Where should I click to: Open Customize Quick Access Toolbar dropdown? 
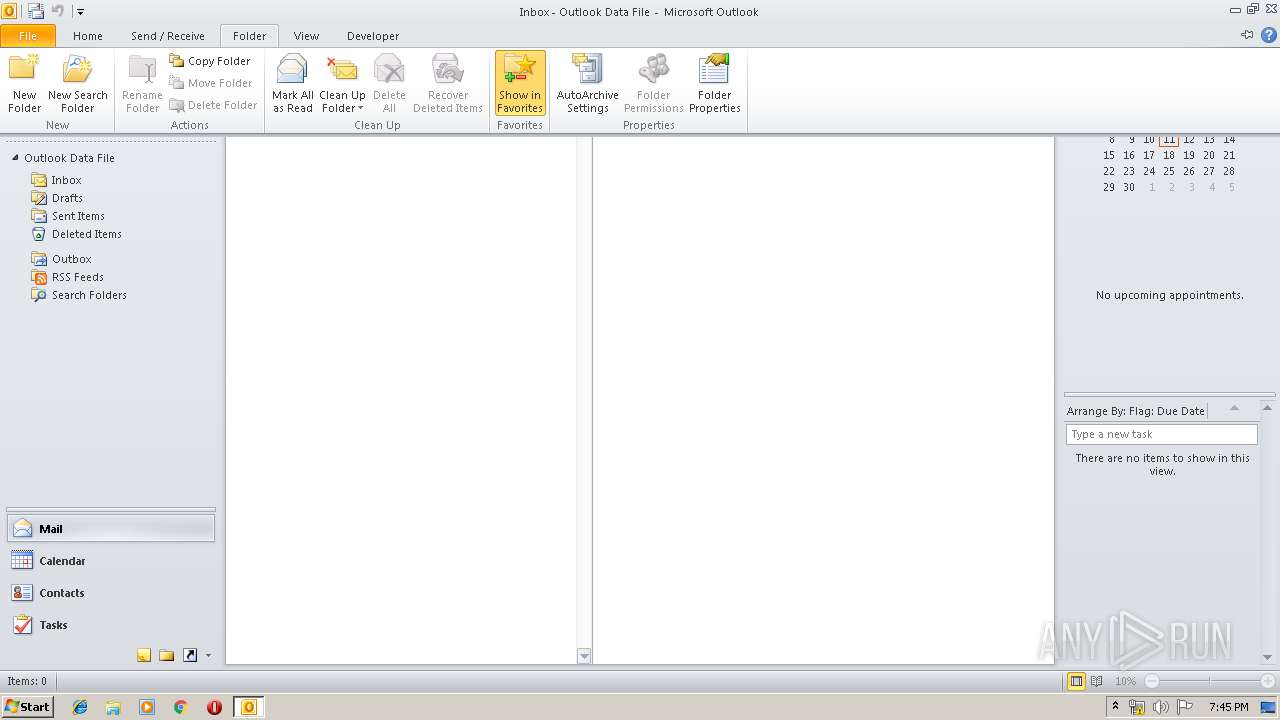pos(81,12)
